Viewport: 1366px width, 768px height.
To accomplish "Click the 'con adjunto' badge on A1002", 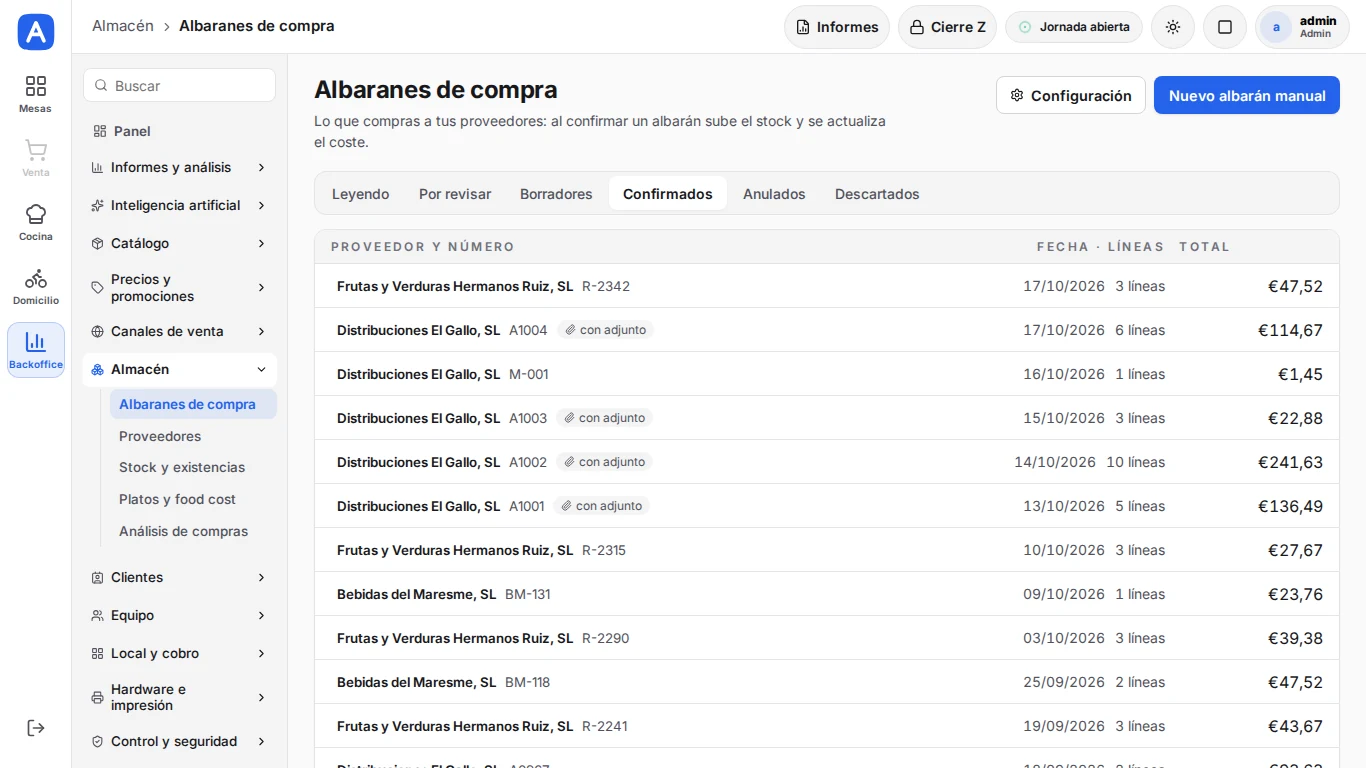I will click(604, 462).
